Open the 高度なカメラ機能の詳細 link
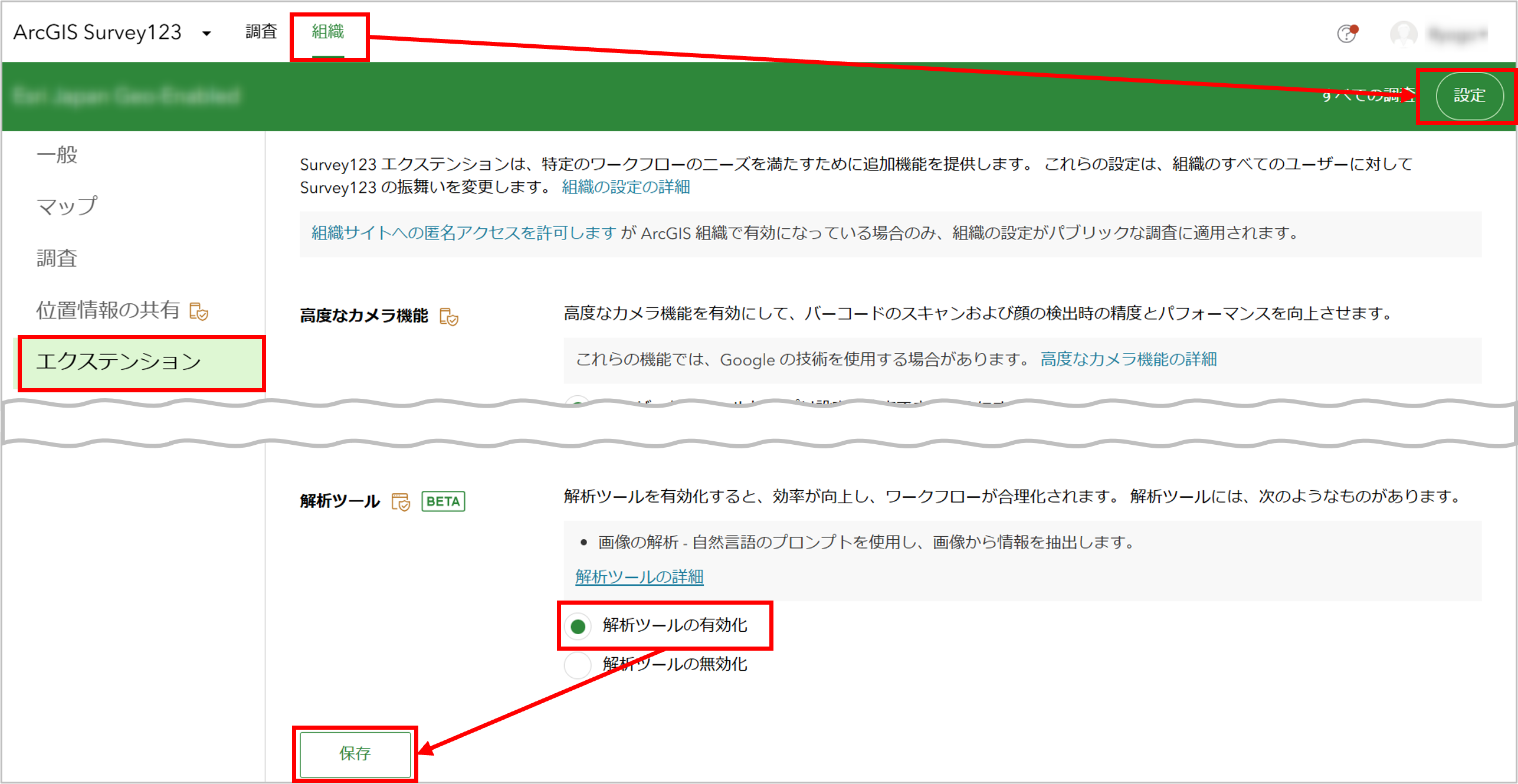1518x784 pixels. (x=1128, y=359)
